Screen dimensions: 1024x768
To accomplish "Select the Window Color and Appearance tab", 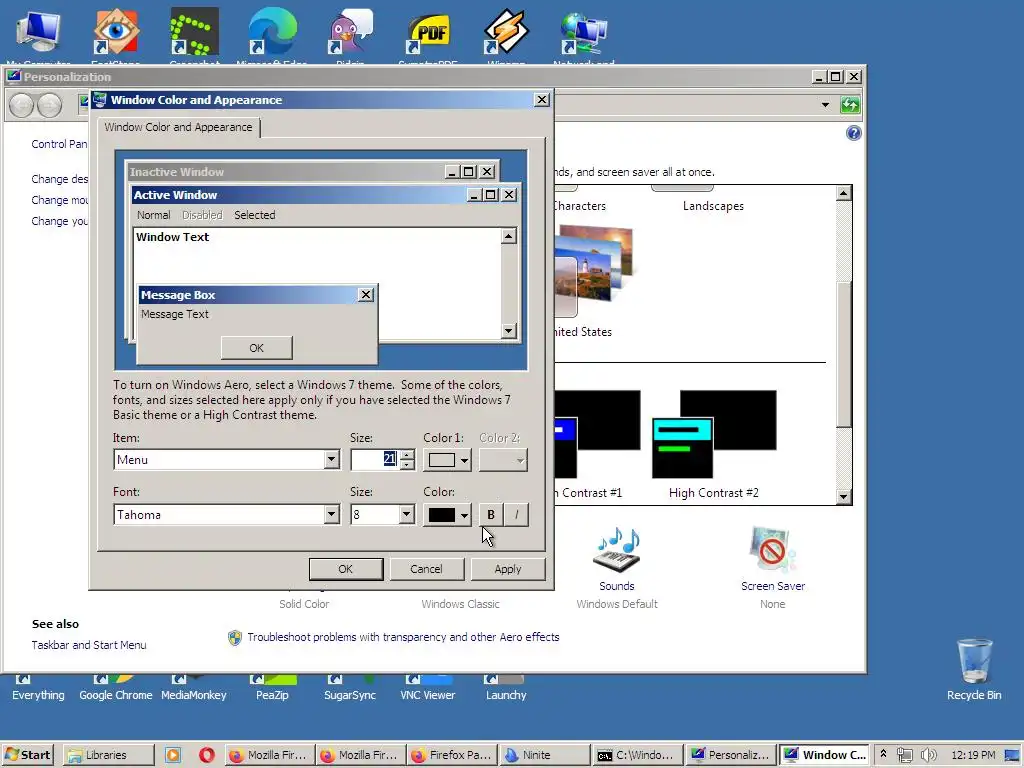I will pyautogui.click(x=178, y=127).
